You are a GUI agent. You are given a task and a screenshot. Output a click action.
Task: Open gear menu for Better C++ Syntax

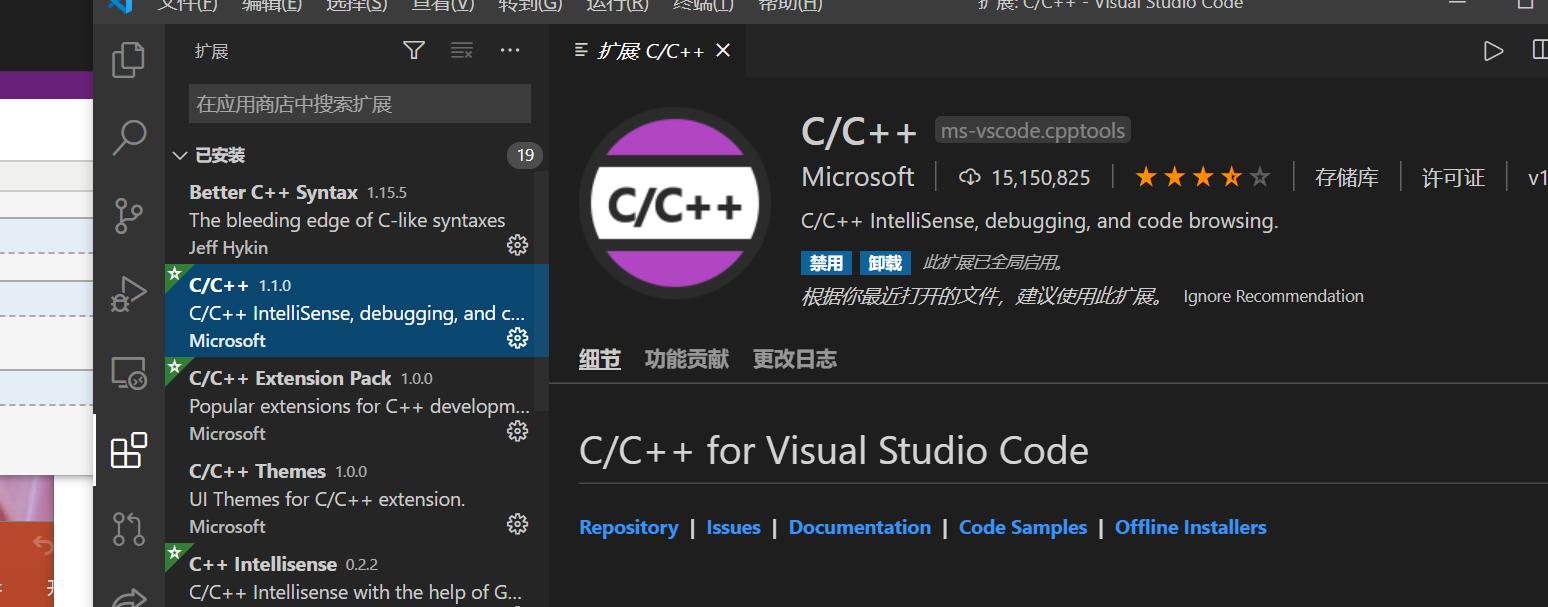click(517, 245)
